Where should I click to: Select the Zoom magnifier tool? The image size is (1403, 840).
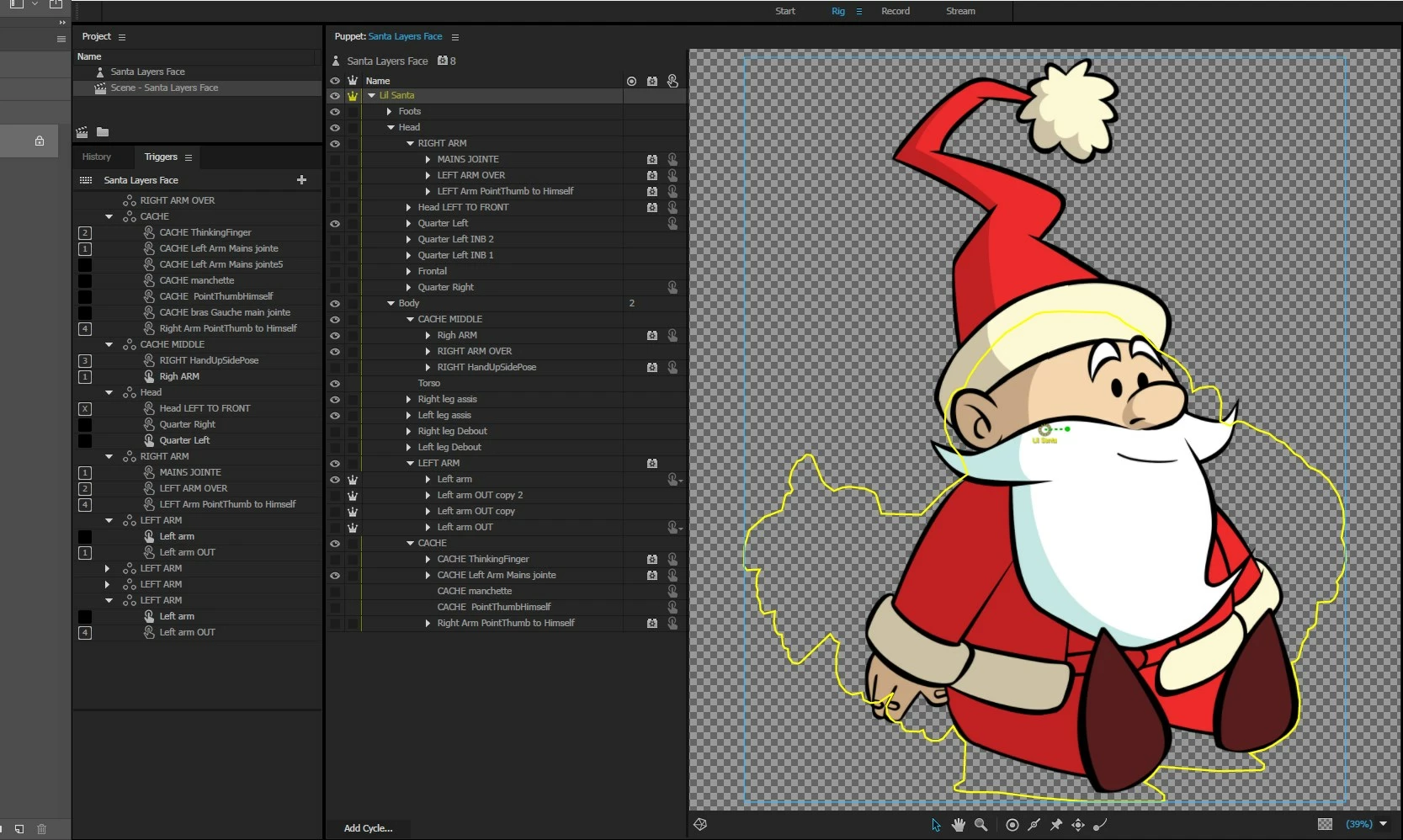981,825
